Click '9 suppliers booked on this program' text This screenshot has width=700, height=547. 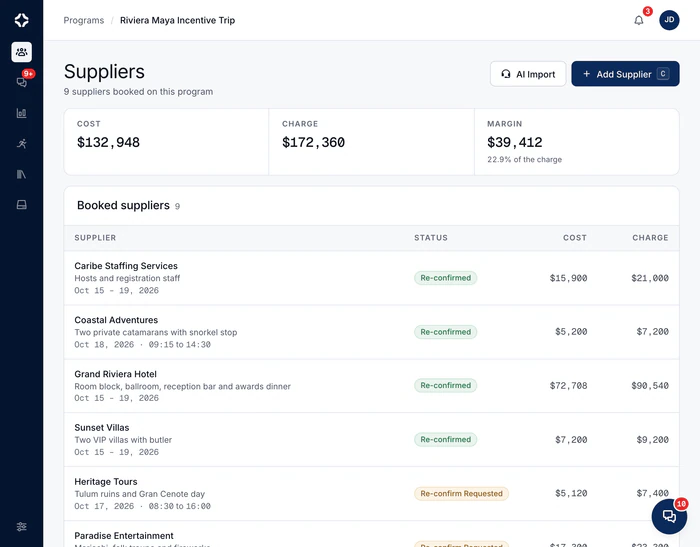138,92
